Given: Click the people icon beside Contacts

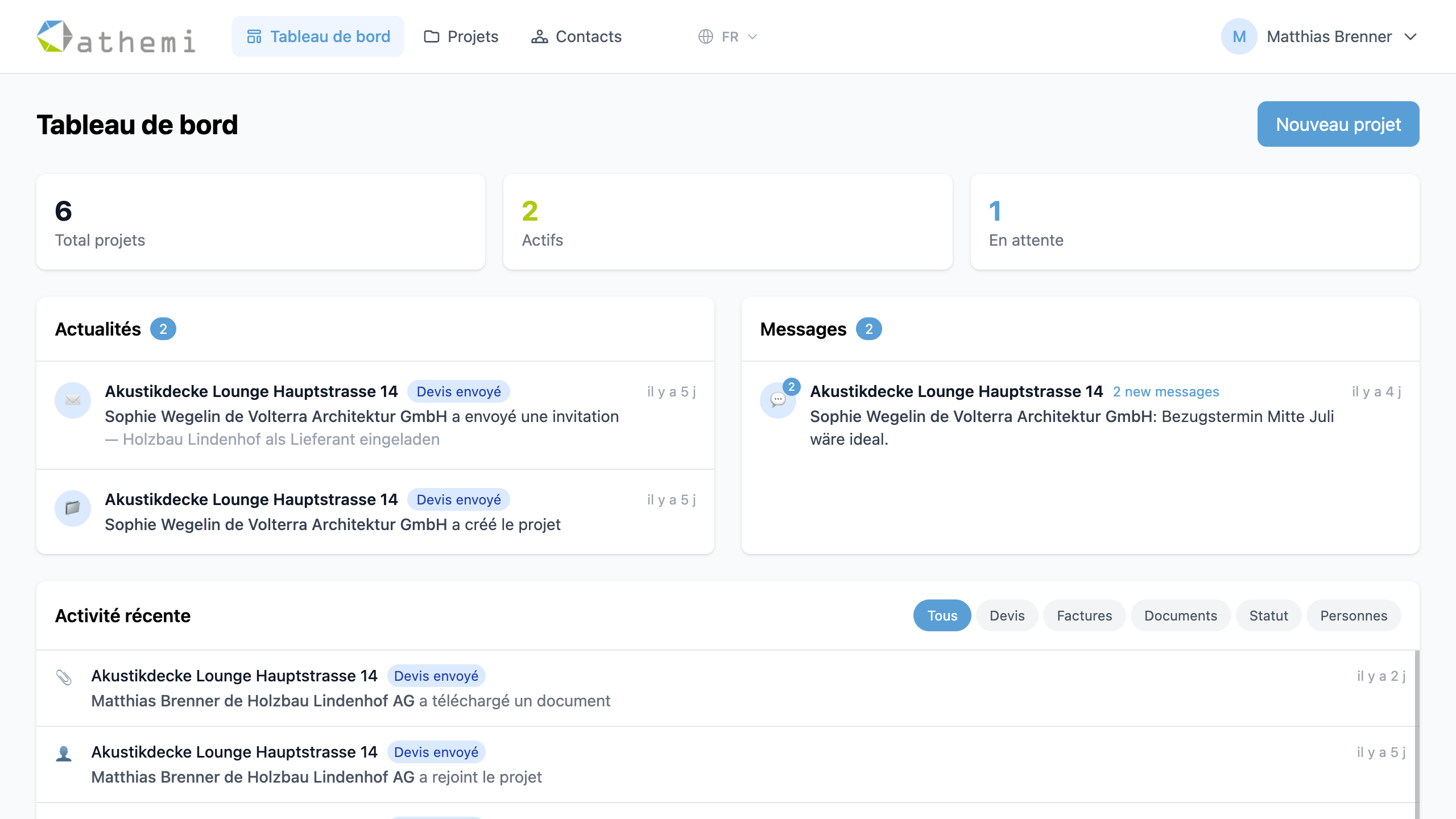Looking at the screenshot, I should 539,37.
